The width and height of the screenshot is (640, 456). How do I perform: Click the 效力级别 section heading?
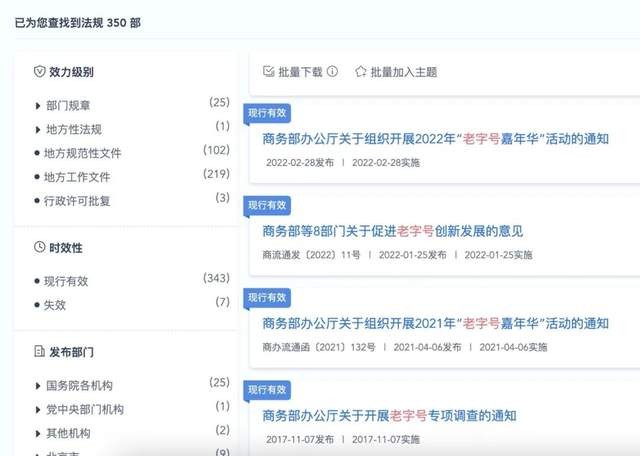pos(71,72)
